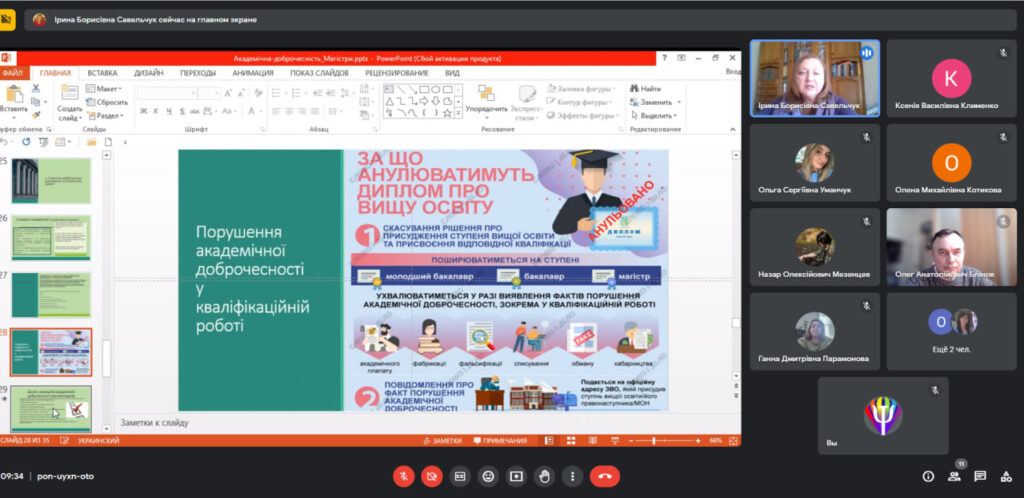Show the participants list panel
This screenshot has width=1024, height=498.
pos(955,476)
